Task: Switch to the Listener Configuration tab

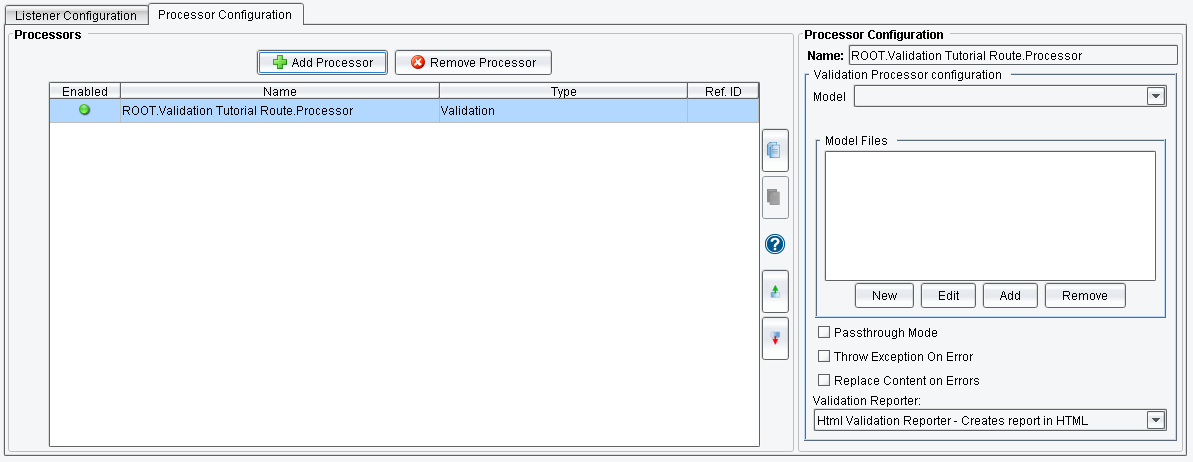Action: click(x=75, y=16)
